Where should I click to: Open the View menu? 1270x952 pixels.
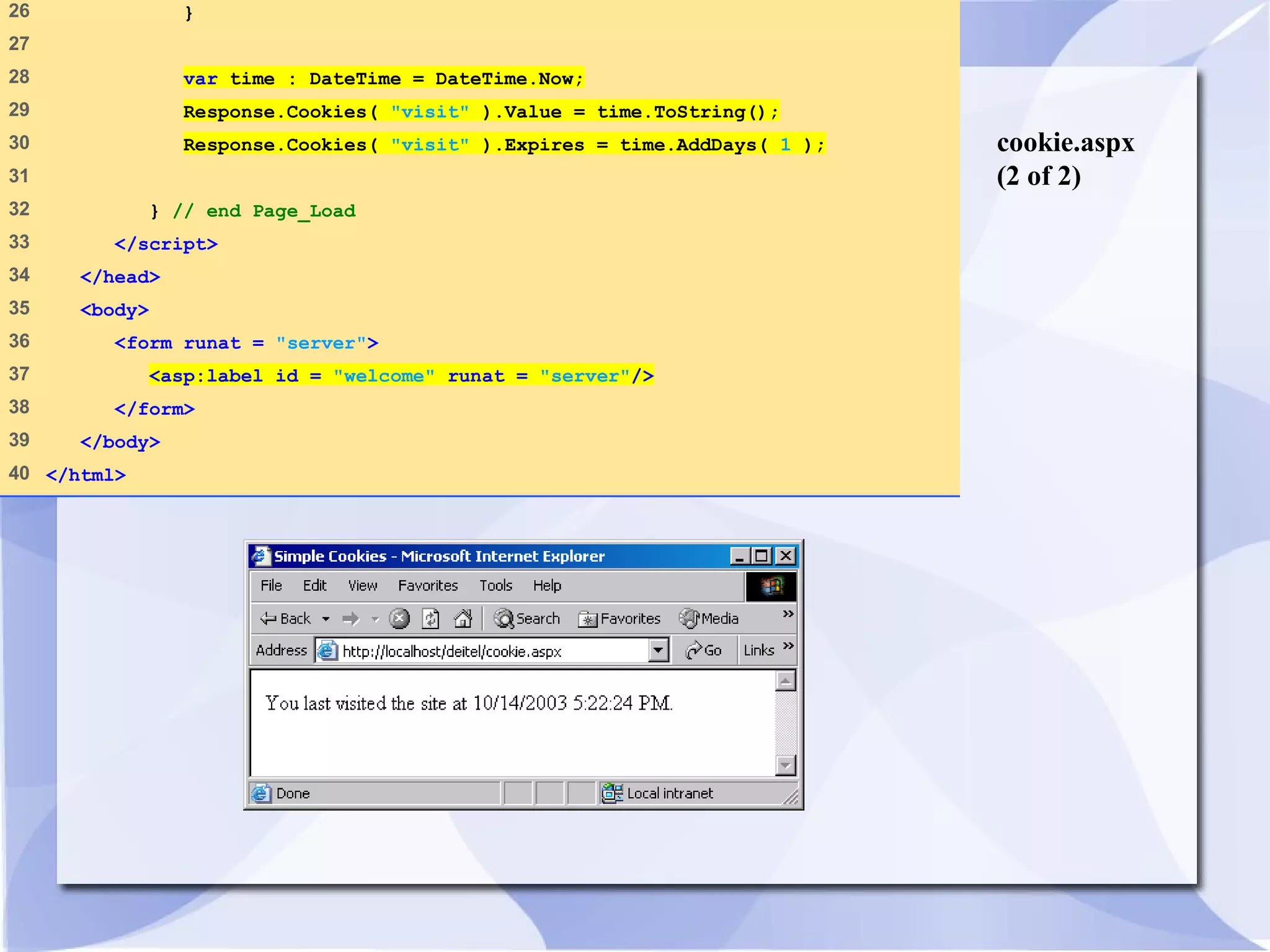click(363, 586)
